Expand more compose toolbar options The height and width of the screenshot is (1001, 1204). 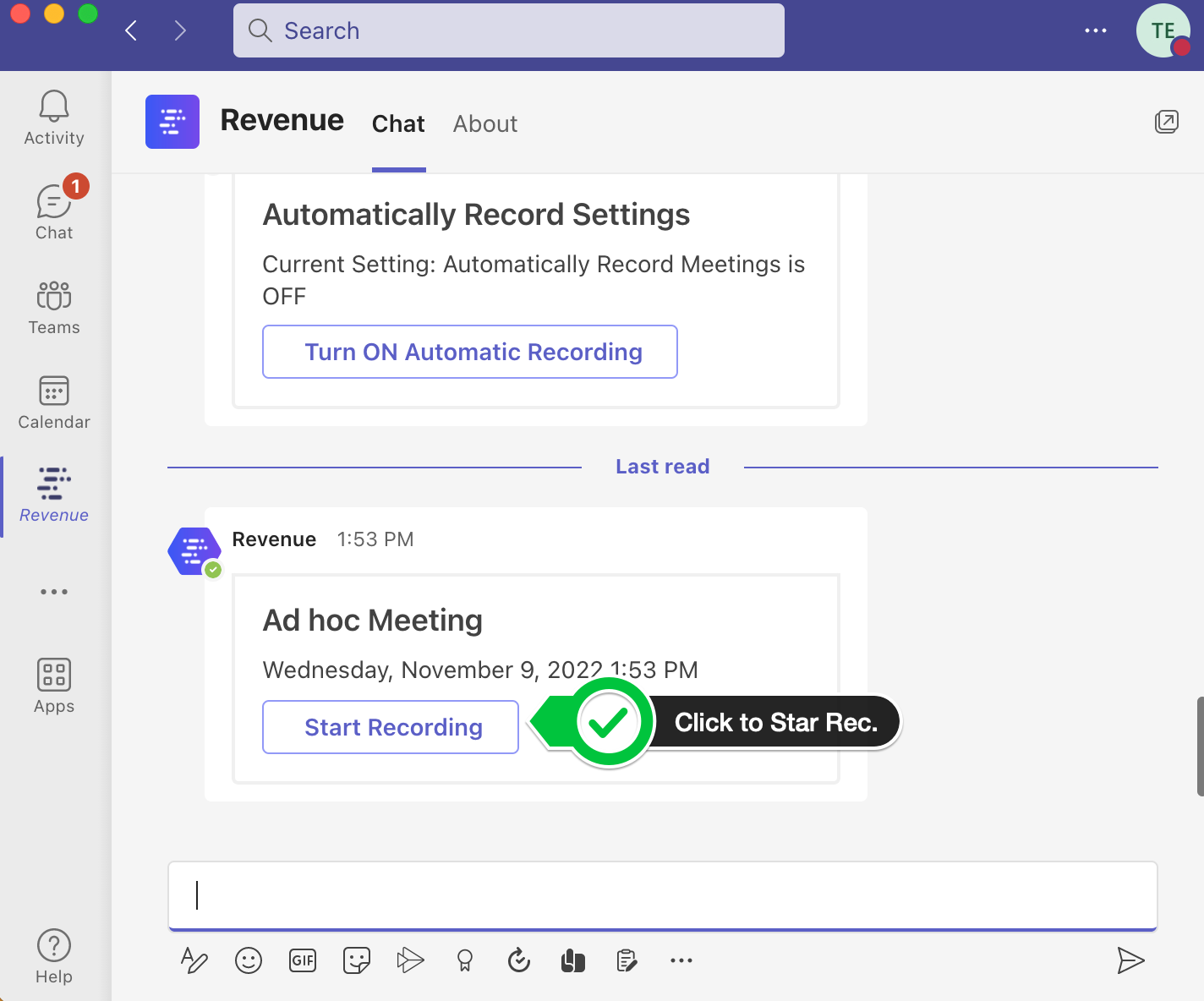[681, 960]
